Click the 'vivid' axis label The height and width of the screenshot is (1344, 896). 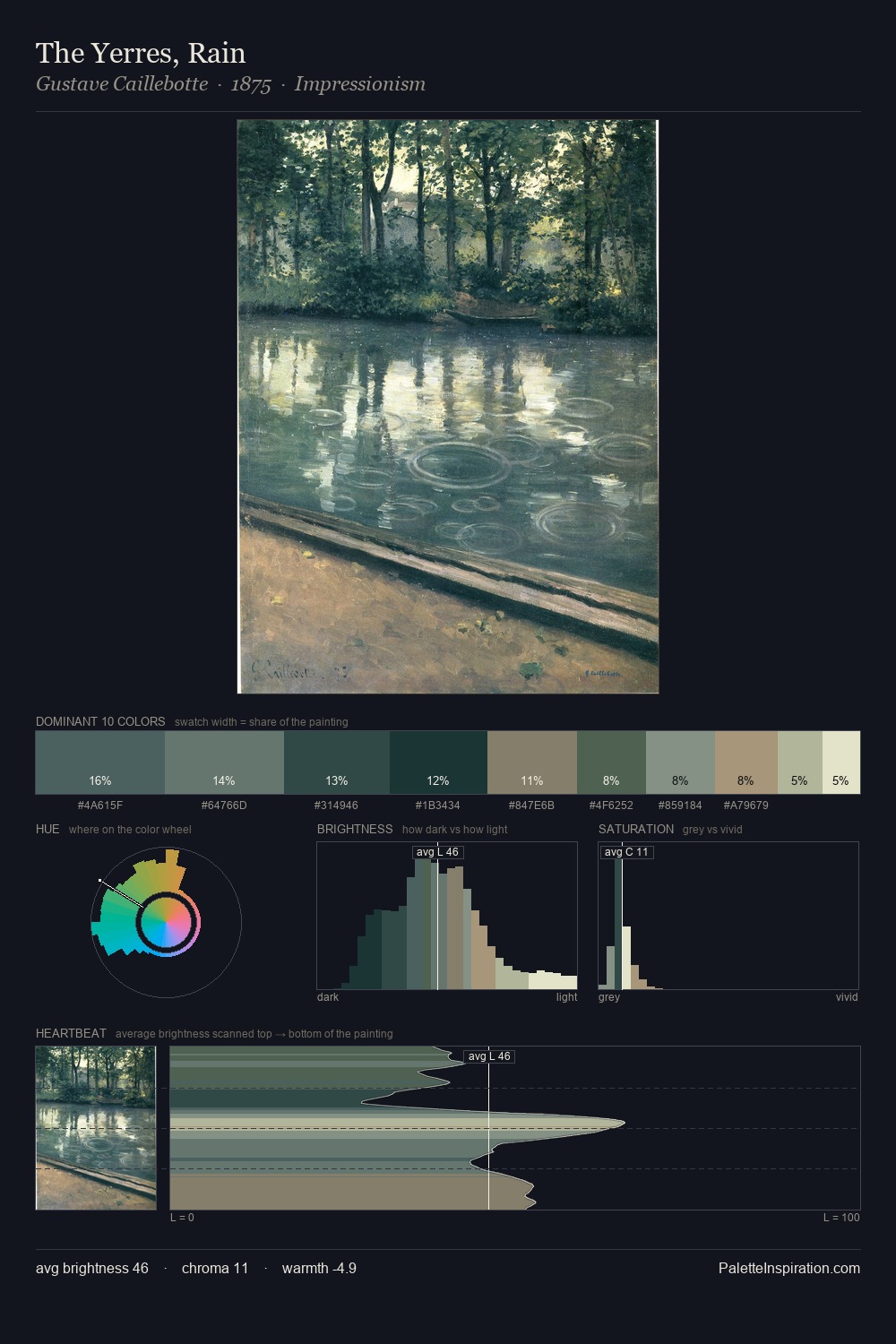point(847,997)
